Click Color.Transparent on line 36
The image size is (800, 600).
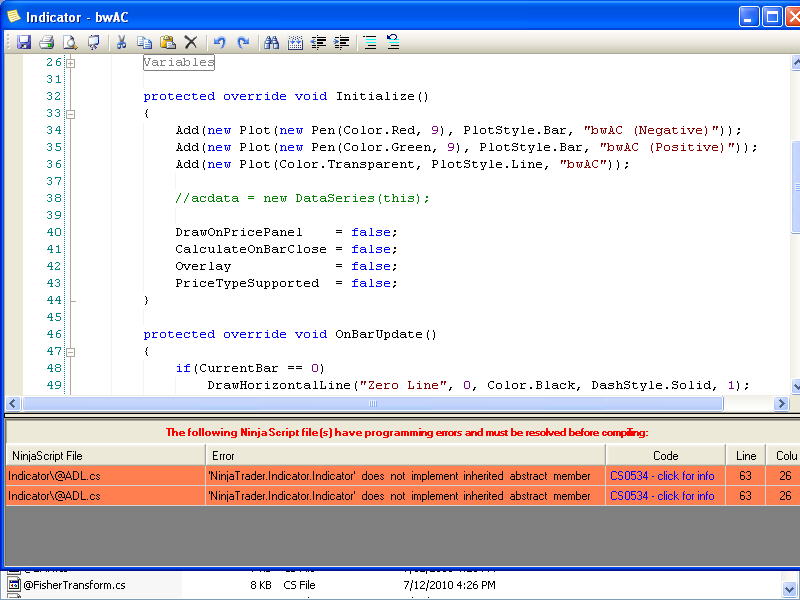pos(346,164)
